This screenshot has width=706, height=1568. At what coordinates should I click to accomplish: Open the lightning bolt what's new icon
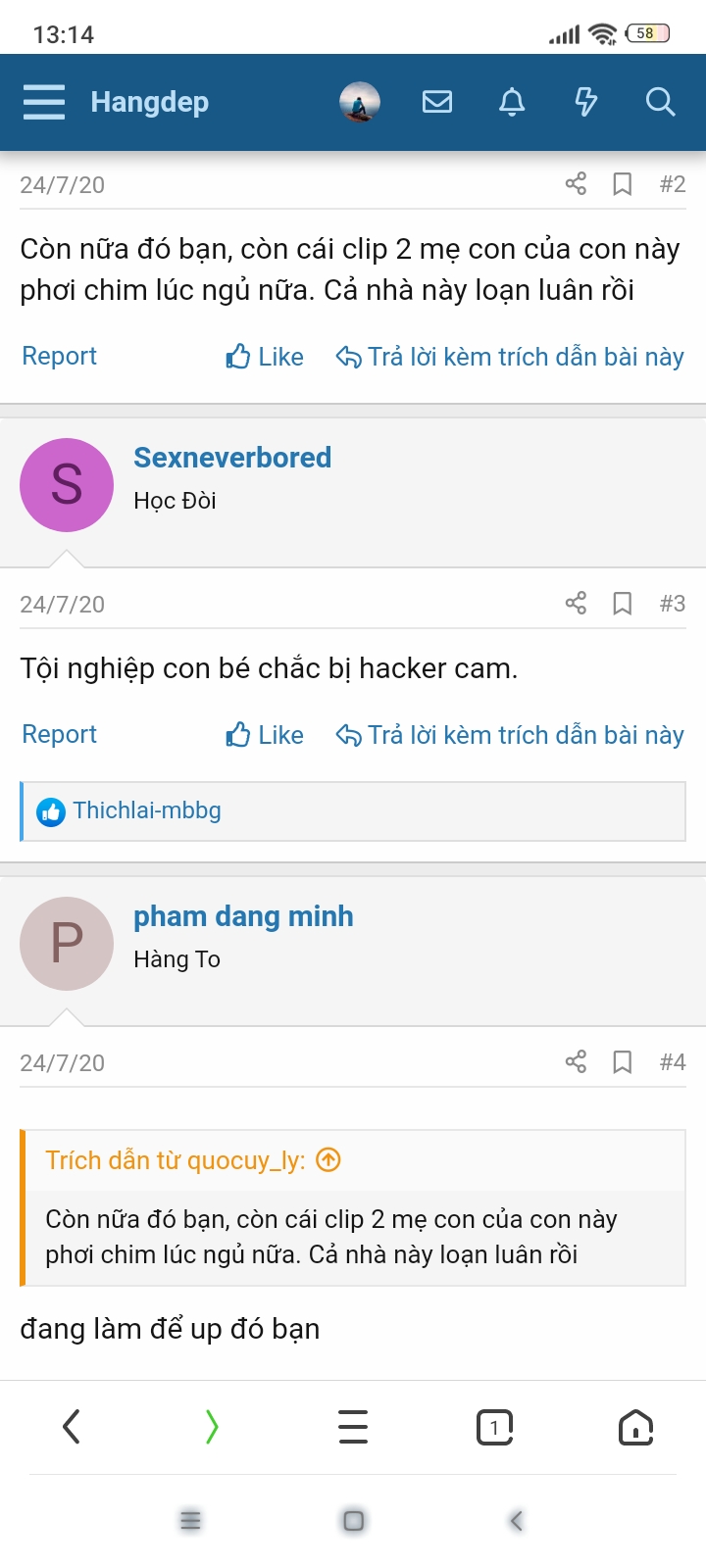(x=585, y=102)
